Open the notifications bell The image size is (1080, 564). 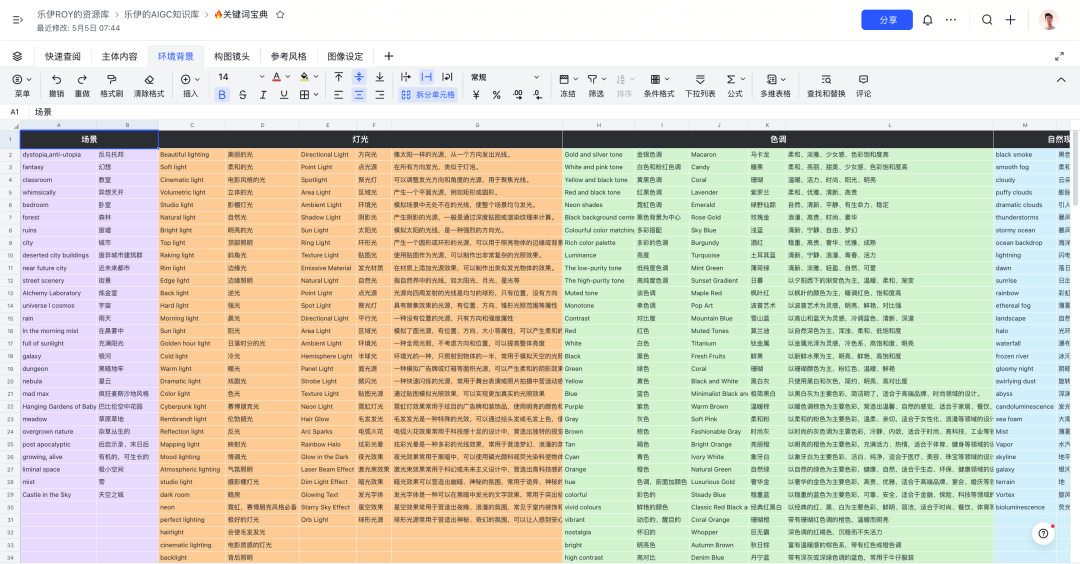pyautogui.click(x=928, y=20)
